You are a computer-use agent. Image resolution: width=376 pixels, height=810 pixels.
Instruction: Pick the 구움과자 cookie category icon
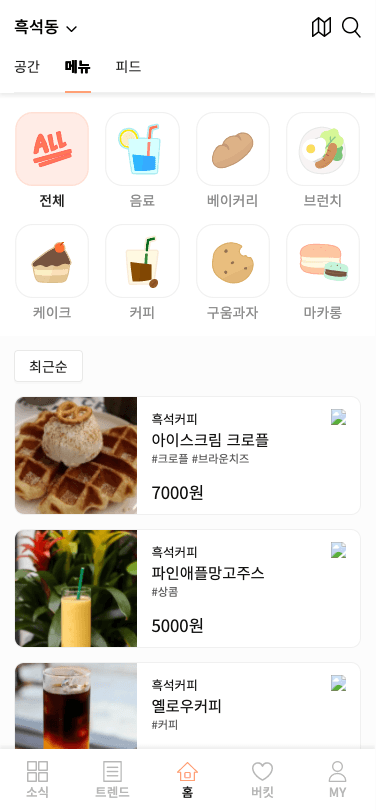[x=233, y=261]
